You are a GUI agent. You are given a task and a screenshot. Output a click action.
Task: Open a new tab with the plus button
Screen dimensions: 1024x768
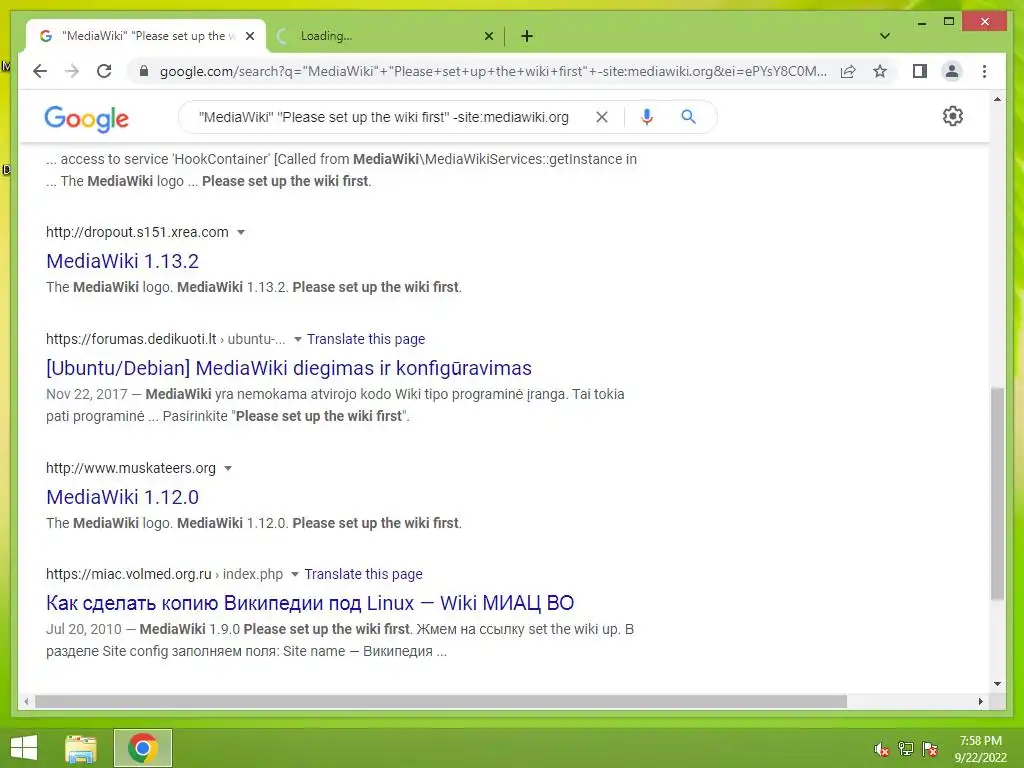(x=527, y=36)
